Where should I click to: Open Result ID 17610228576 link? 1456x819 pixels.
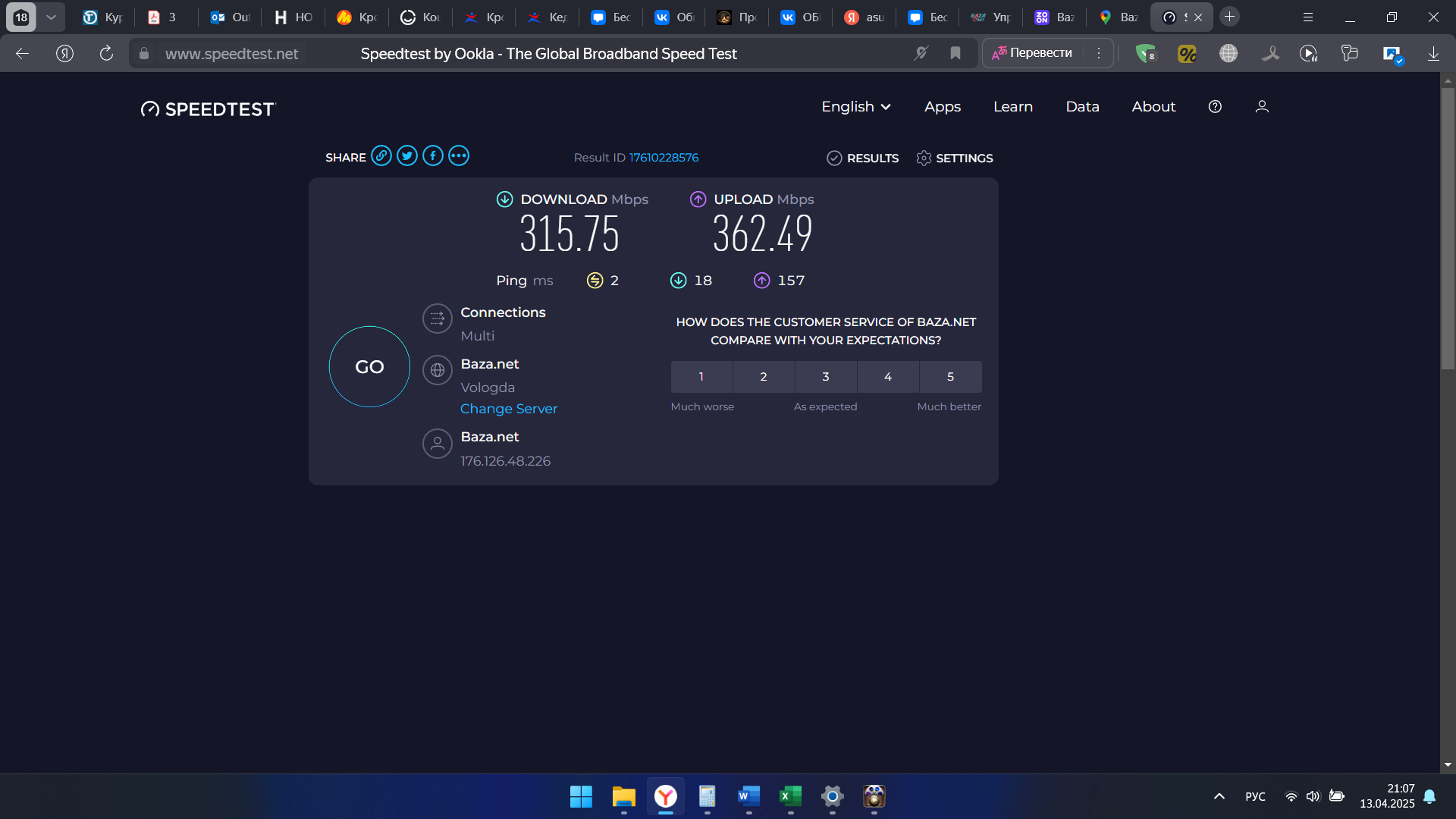[664, 158]
